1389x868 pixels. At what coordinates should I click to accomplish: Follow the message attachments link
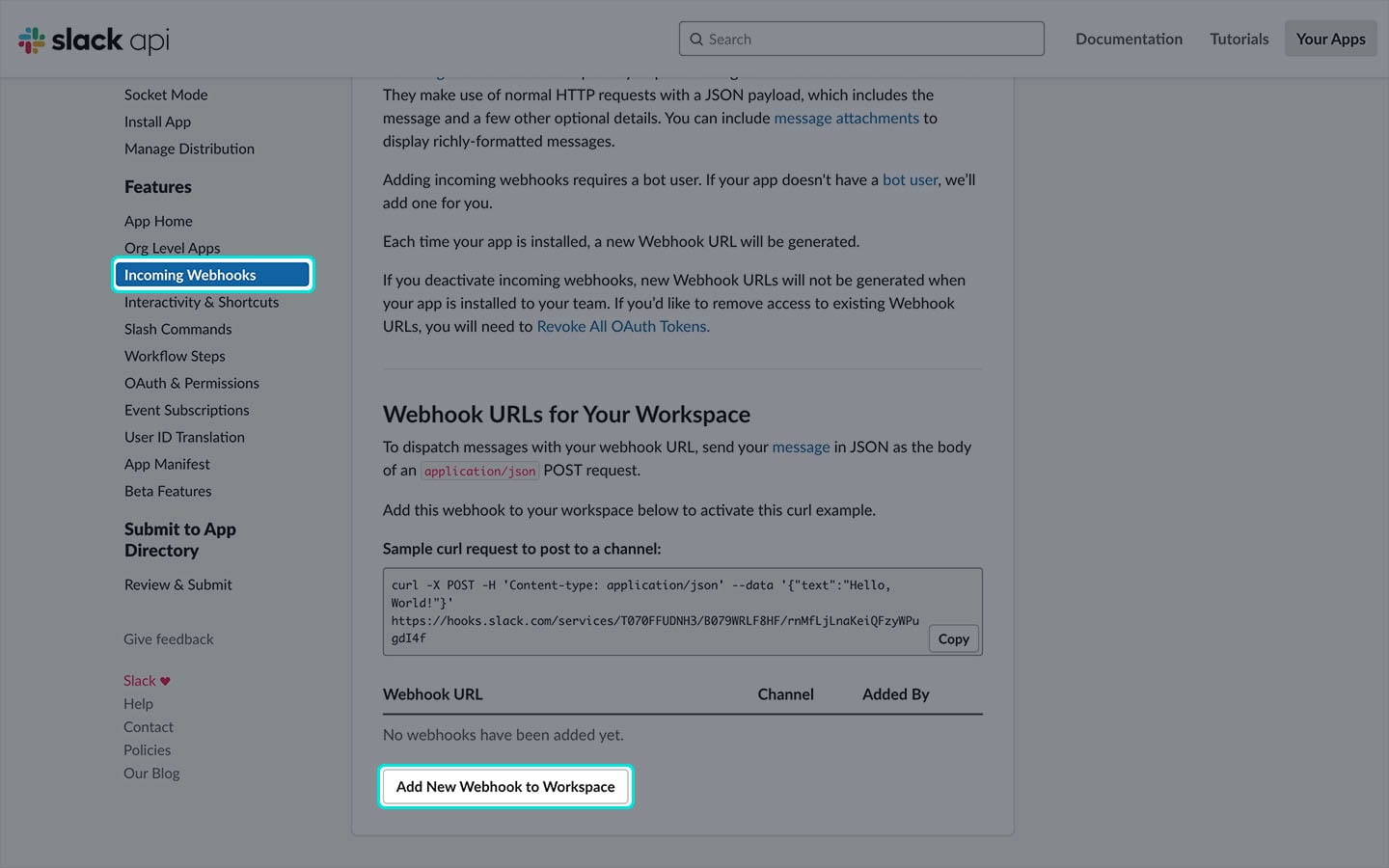tap(846, 118)
